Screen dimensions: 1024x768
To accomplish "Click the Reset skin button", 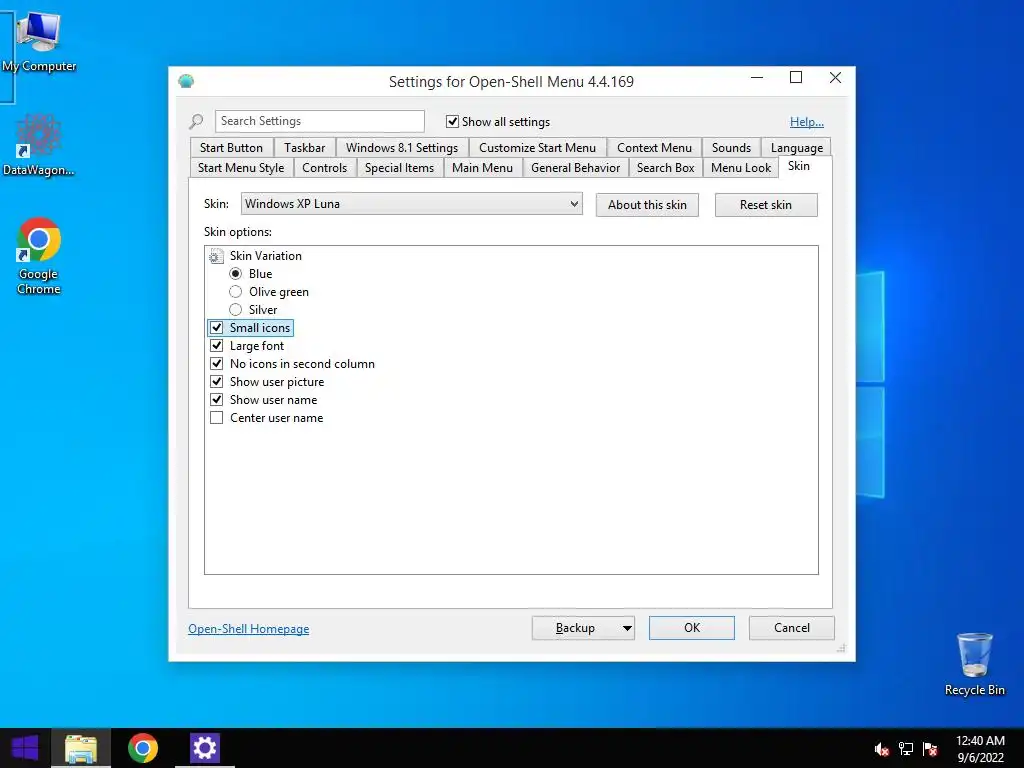I will (x=766, y=205).
